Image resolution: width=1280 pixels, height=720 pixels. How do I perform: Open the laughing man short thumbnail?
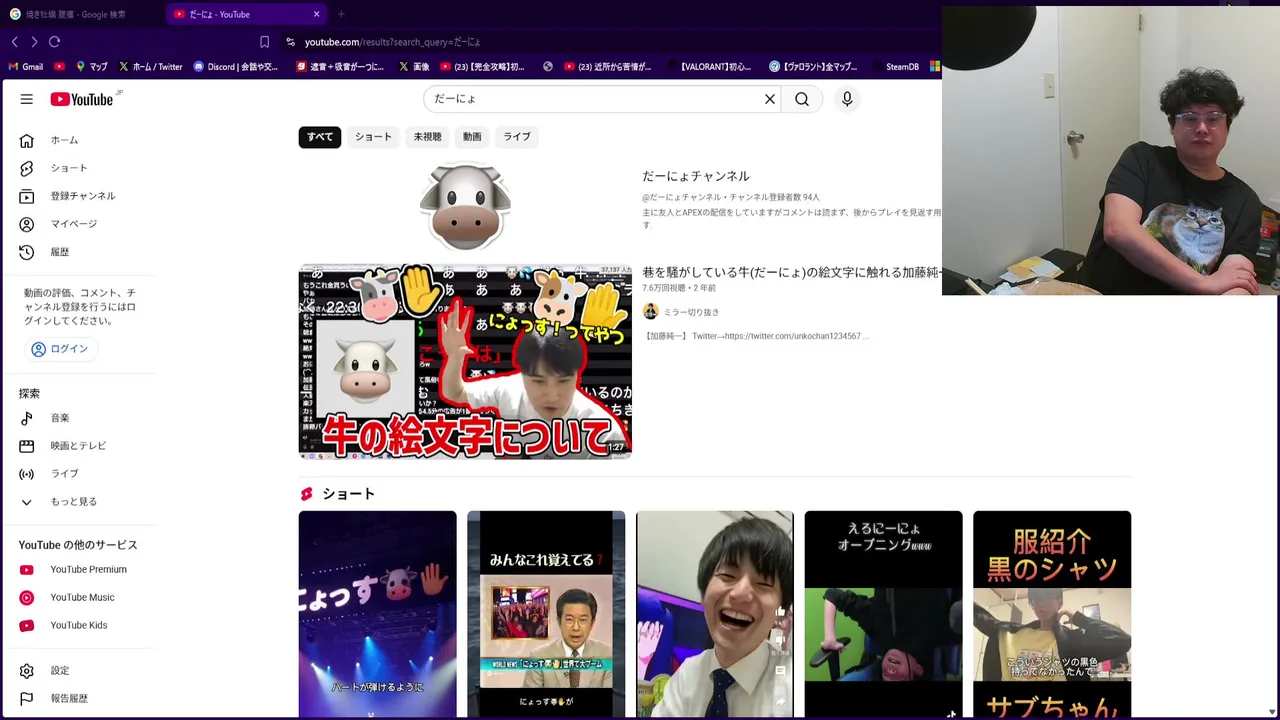point(714,614)
